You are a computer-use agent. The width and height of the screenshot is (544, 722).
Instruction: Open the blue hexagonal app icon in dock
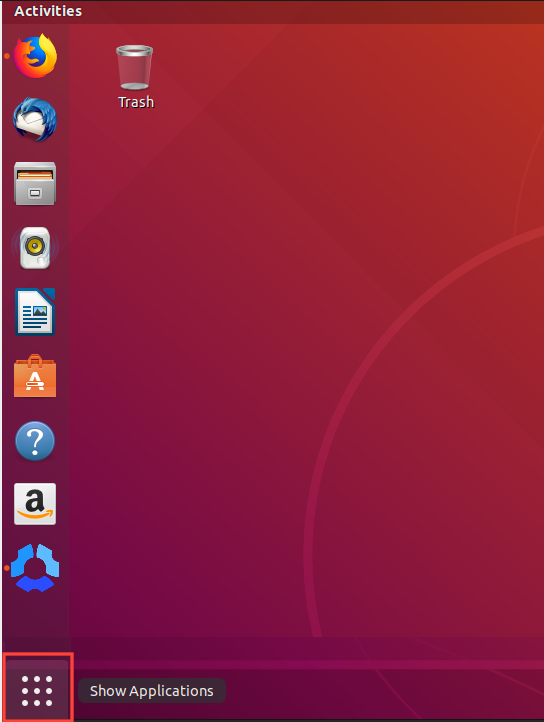click(x=35, y=568)
